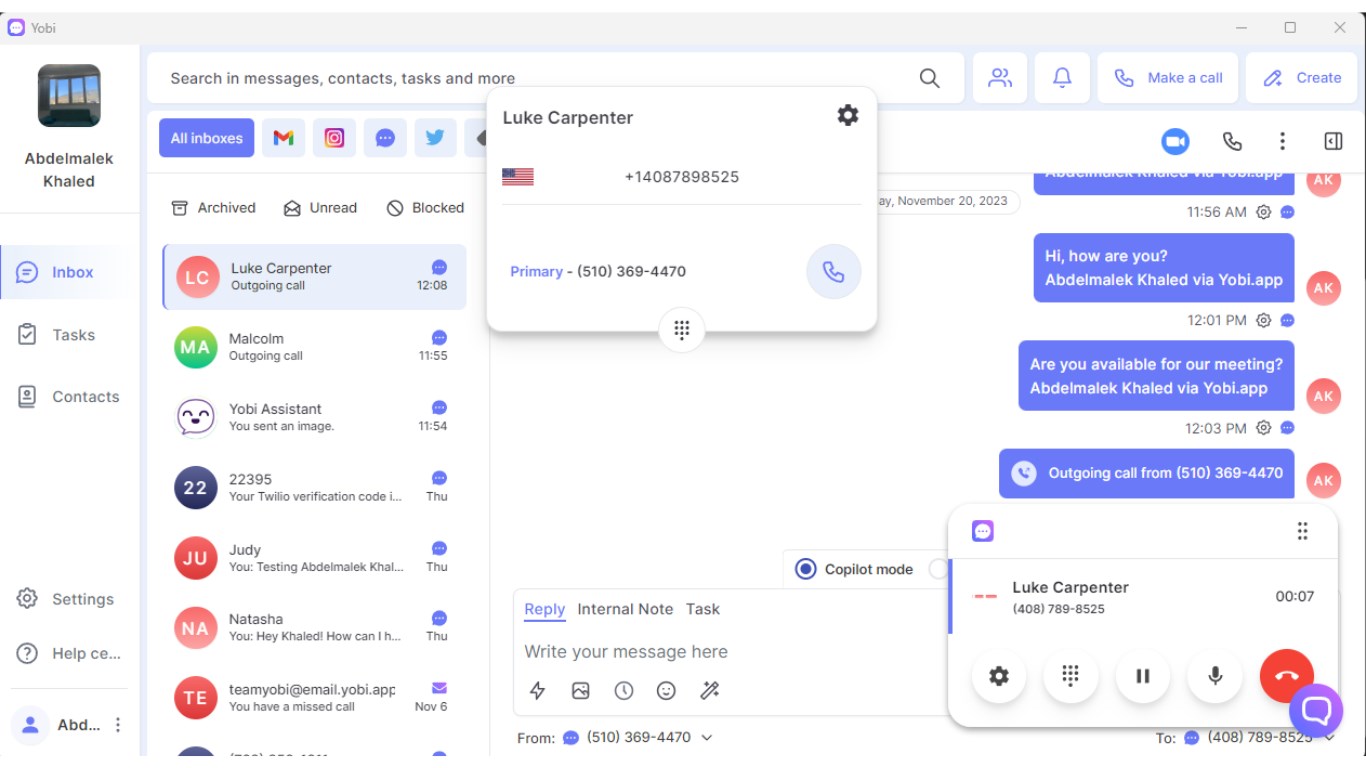Viewport: 1366px width, 768px height.
Task: Open the emoji picker
Action: (x=666, y=691)
